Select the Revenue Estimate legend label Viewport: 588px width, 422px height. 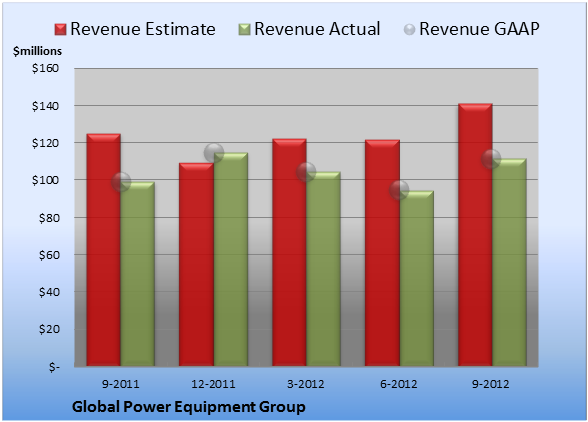[x=143, y=29]
